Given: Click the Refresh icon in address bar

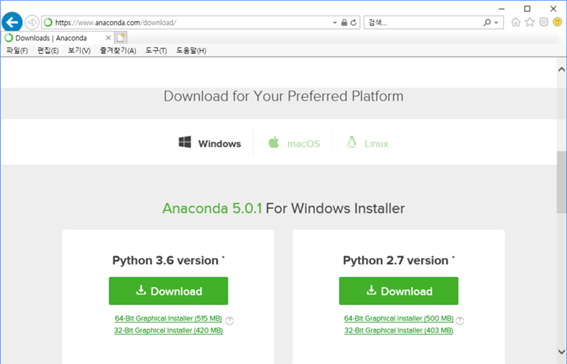Looking at the screenshot, I should point(353,22).
